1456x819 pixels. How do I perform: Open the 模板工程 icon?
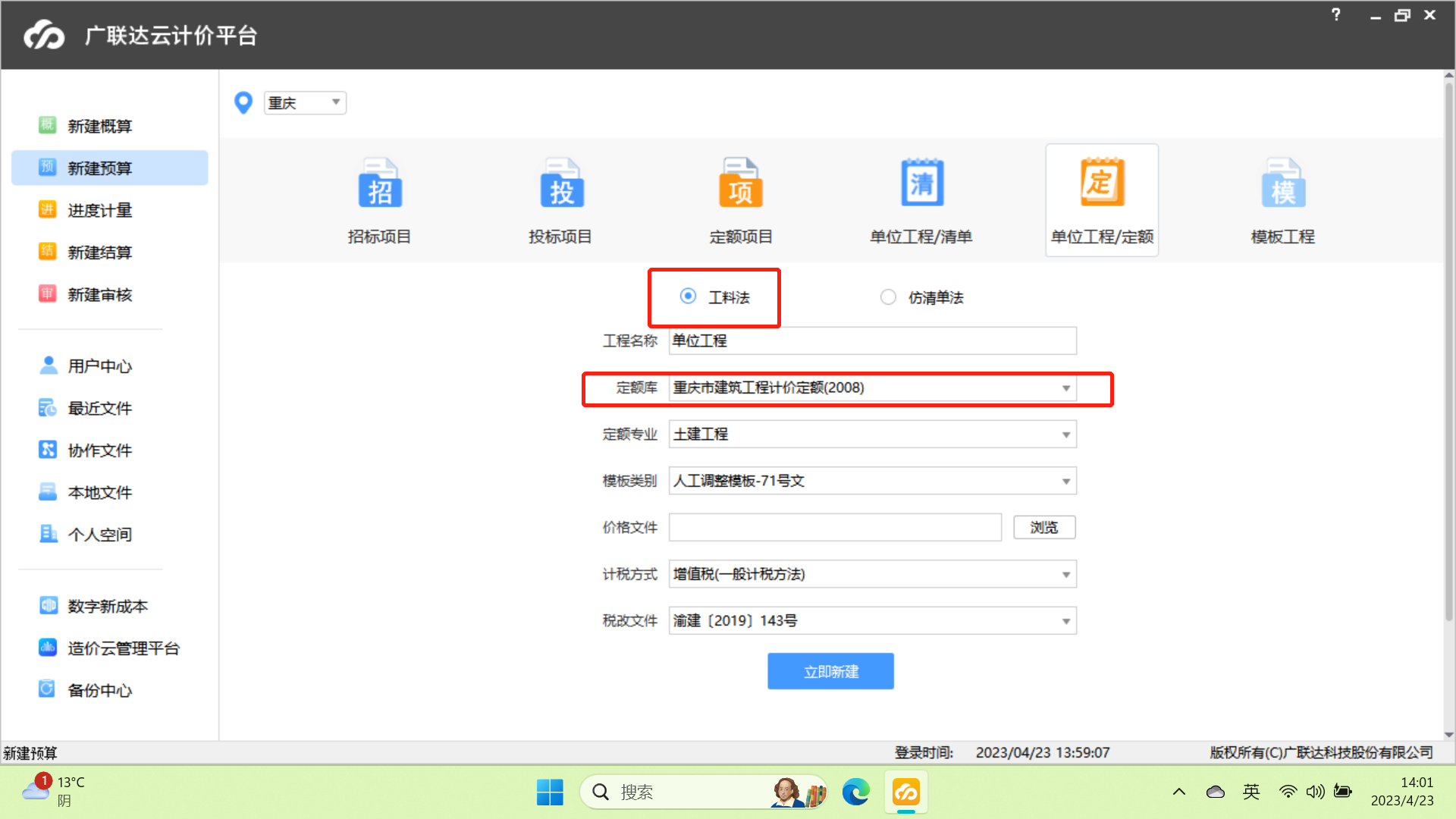tap(1283, 184)
